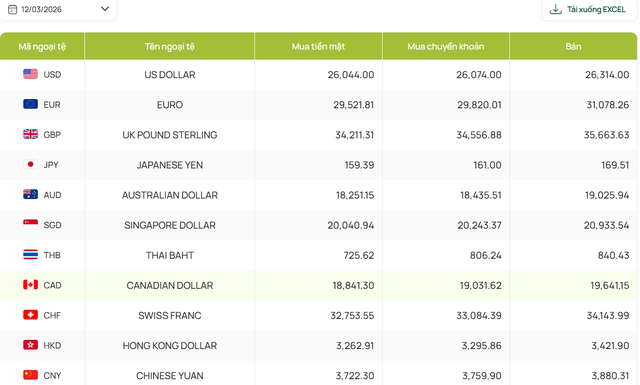Screen dimensions: 640x385
Task: Click the SWISS FRANC name
Action: tap(170, 315)
